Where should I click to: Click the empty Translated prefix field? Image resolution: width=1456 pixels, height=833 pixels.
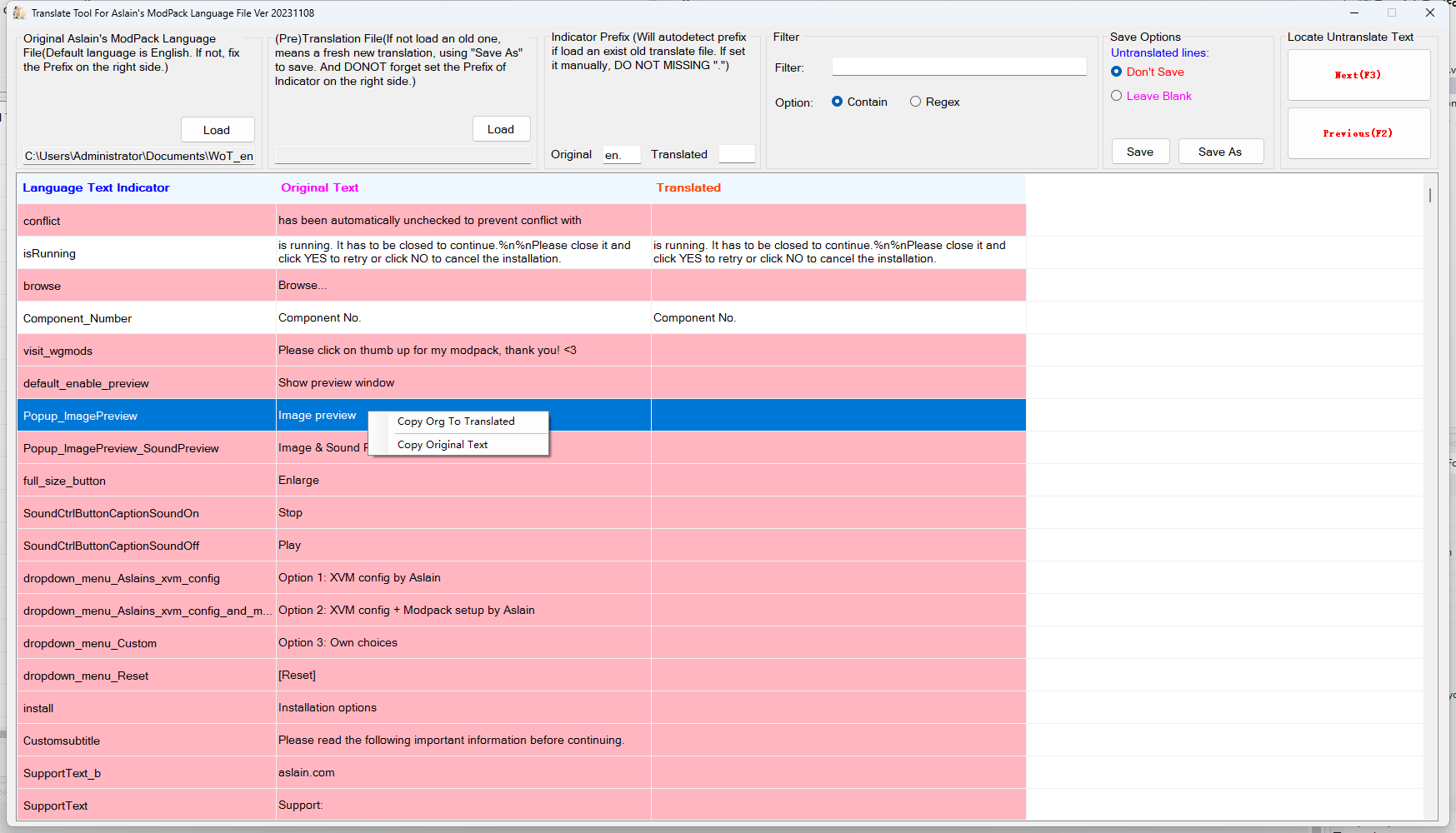tap(736, 153)
